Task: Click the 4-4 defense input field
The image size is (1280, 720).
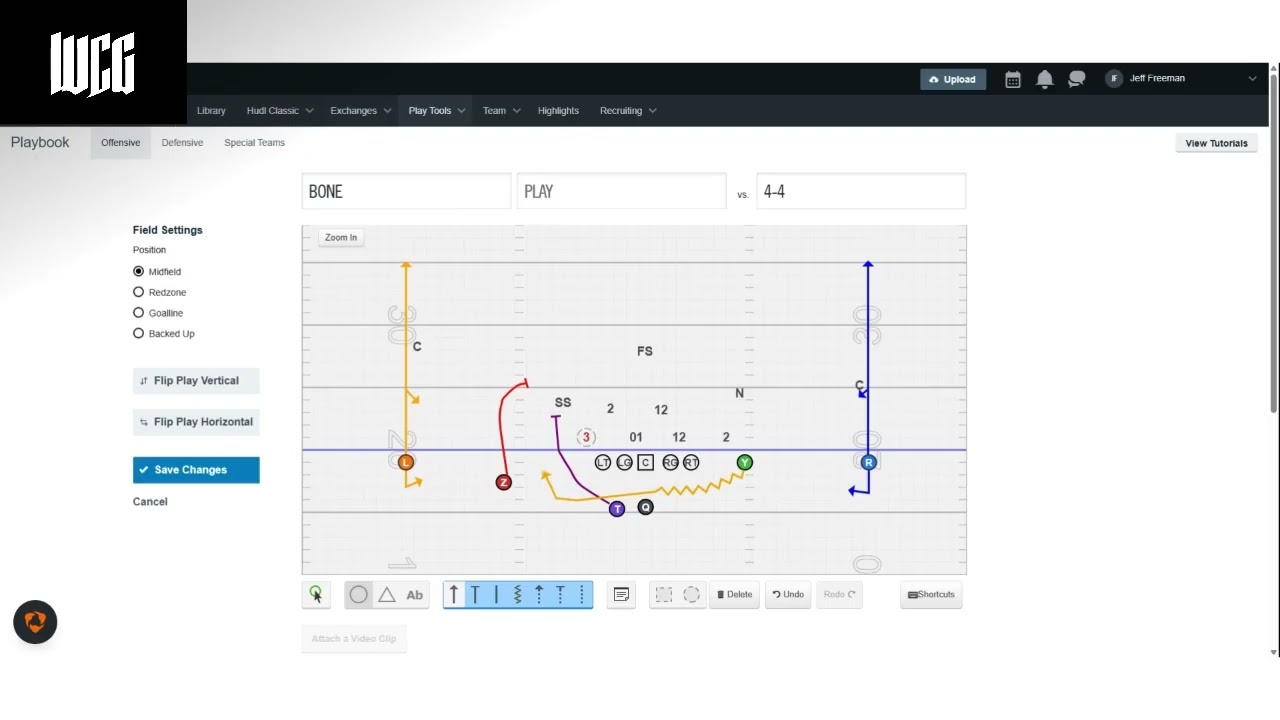Action: (861, 191)
